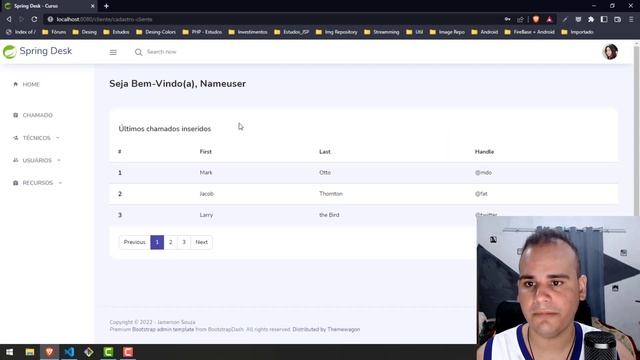Screen dimensions: 640x360
Task: Open the browser main menu icon
Action: coord(631,19)
